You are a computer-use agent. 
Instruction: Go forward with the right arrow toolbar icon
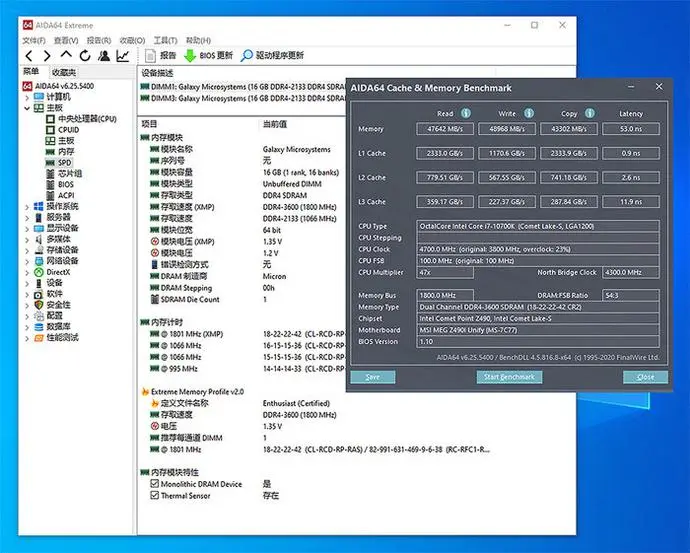tap(47, 56)
